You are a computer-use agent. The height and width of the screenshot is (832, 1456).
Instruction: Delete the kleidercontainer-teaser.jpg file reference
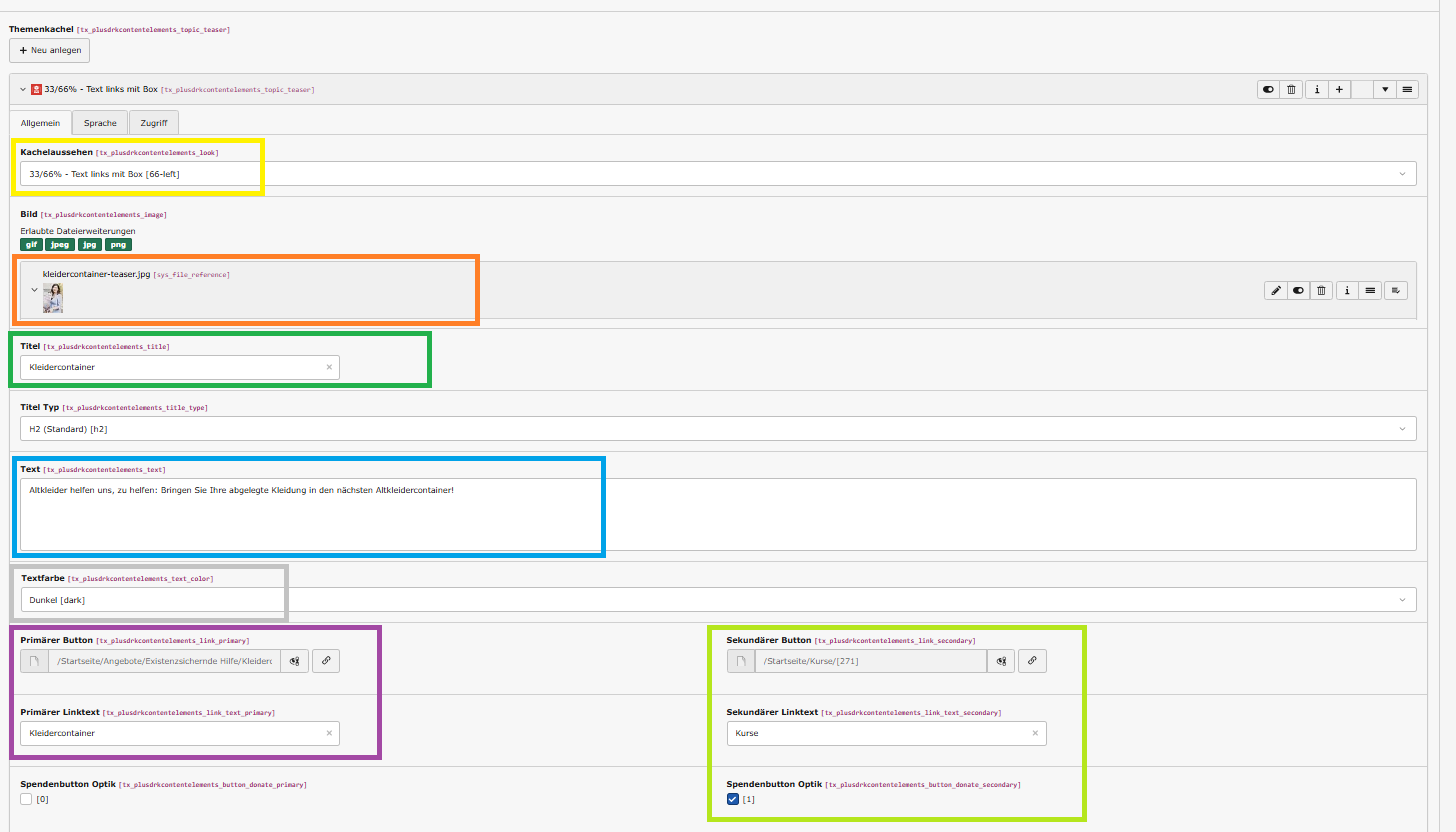click(x=1321, y=290)
